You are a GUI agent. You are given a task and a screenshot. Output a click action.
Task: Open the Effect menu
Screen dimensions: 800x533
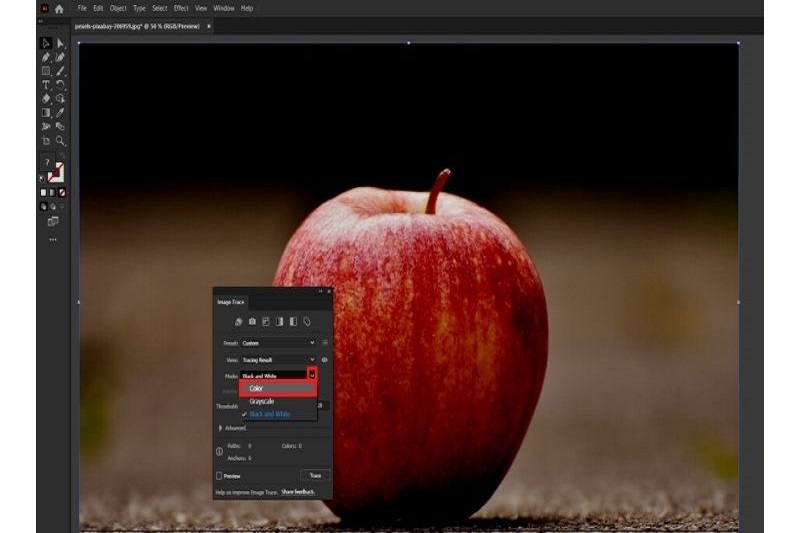[181, 9]
